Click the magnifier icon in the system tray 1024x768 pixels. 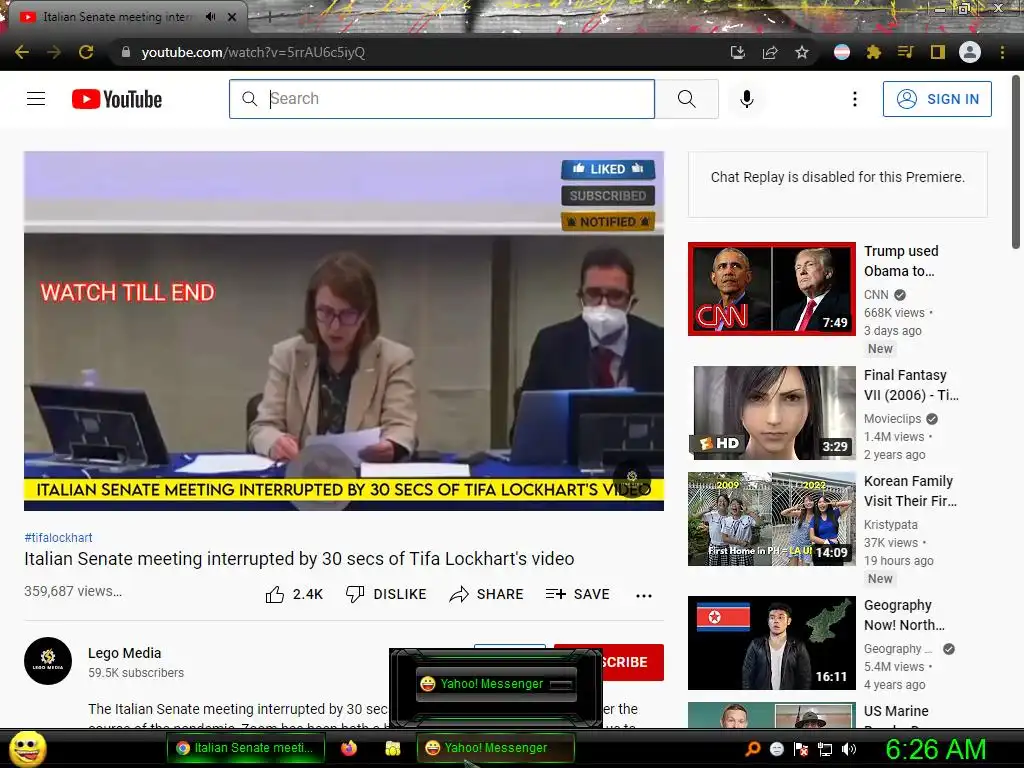tap(753, 749)
